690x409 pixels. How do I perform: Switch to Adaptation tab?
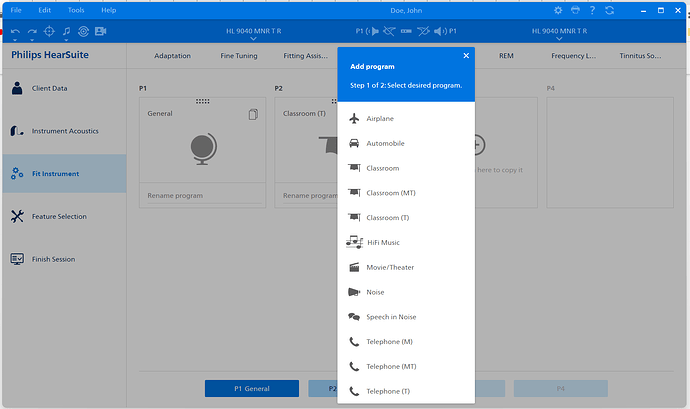click(172, 55)
